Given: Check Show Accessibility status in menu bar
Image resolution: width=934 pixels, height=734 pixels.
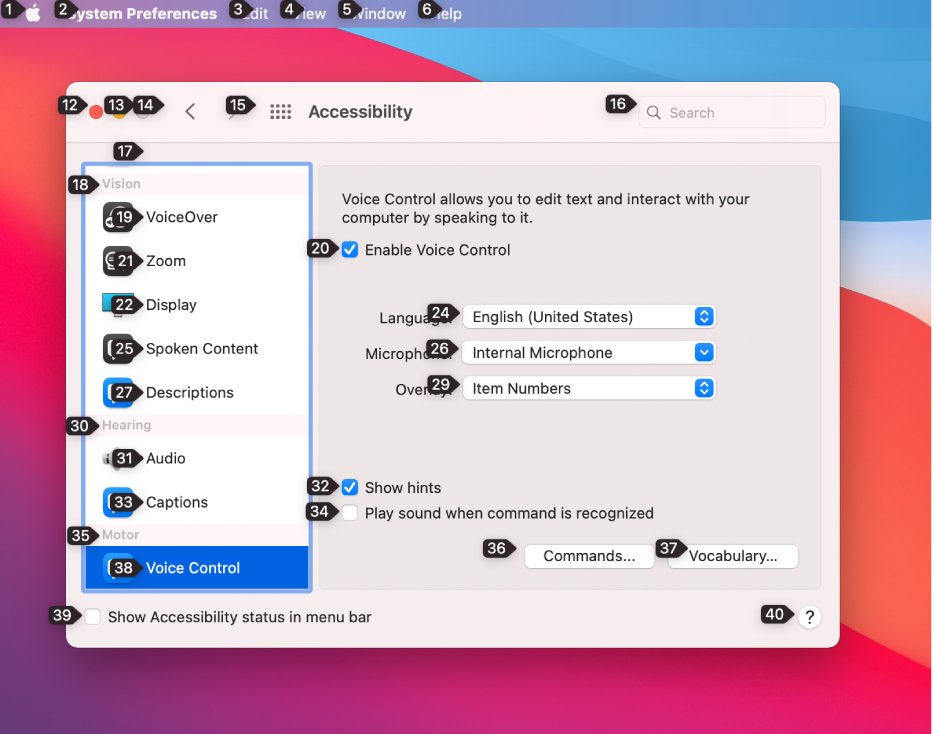Looking at the screenshot, I should (x=92, y=617).
